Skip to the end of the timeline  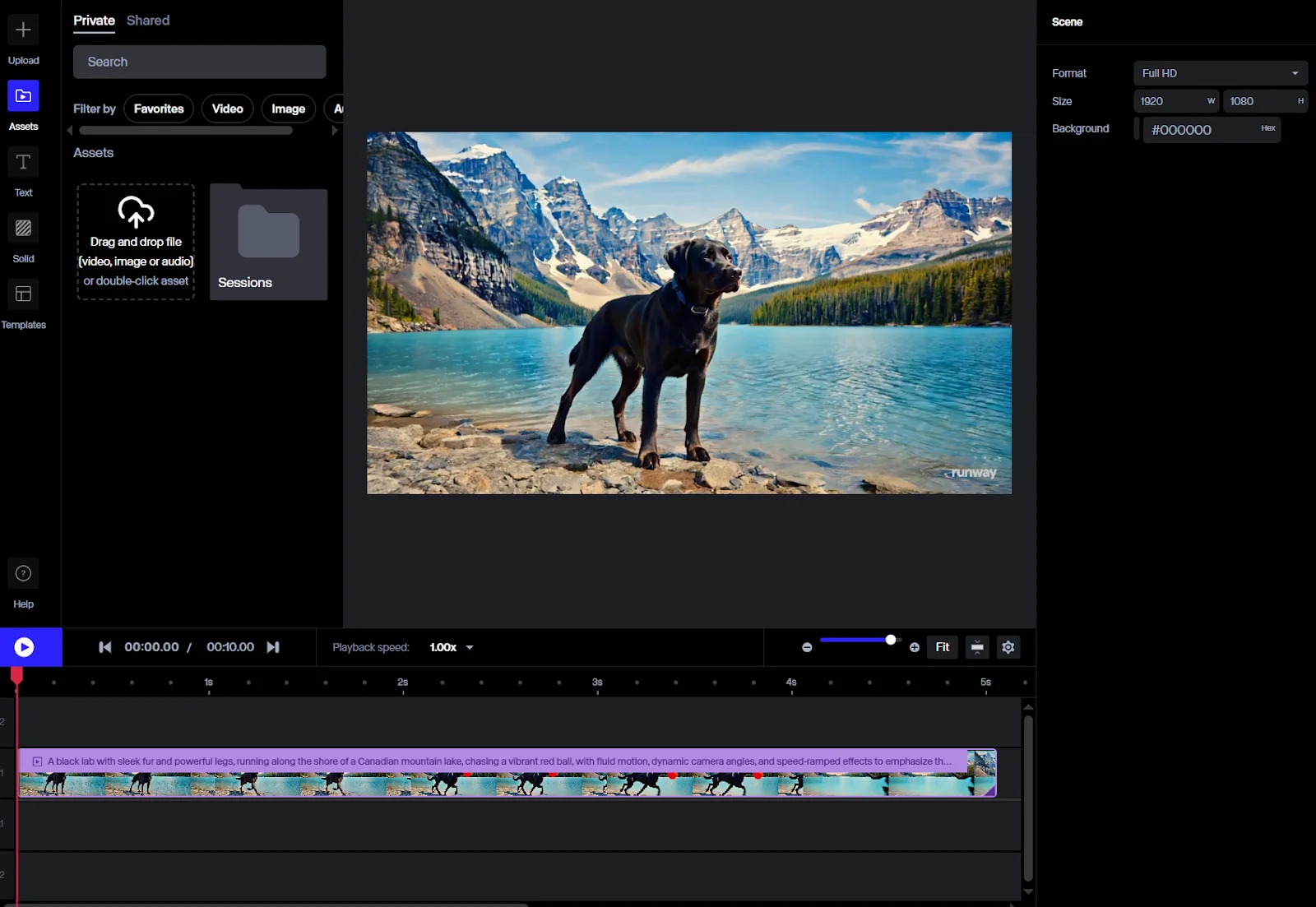(273, 647)
